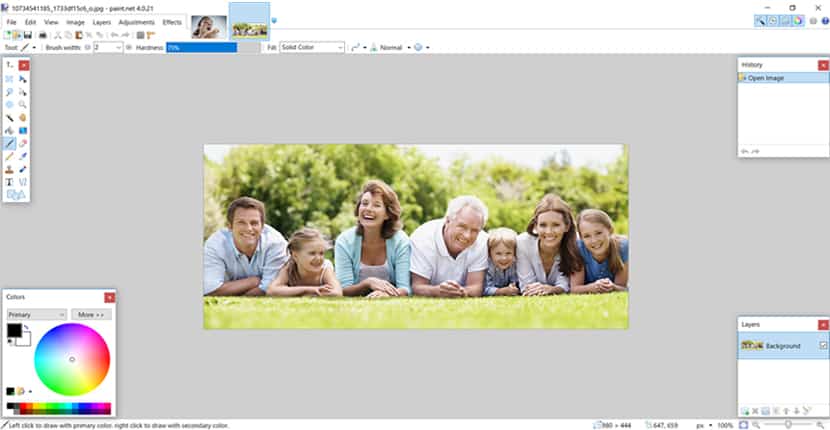Open the View menu
830x430 pixels.
[51, 22]
